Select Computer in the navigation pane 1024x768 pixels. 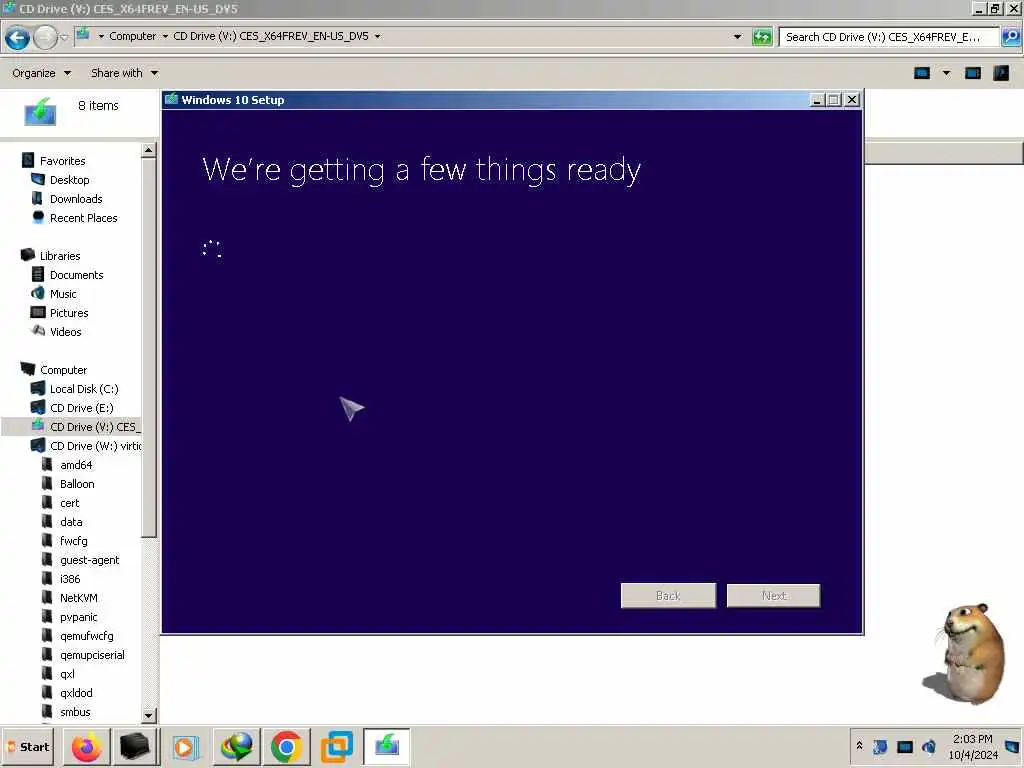pos(63,370)
